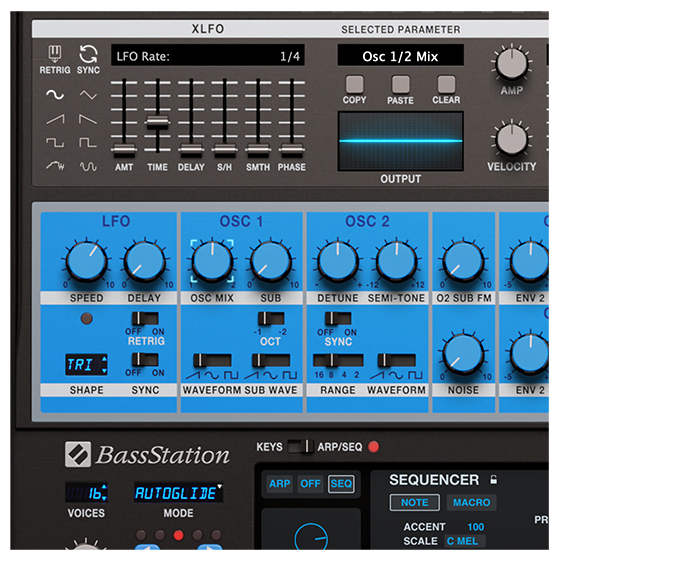Open the Scale C MEL dropdown
700x561 pixels.
click(465, 541)
